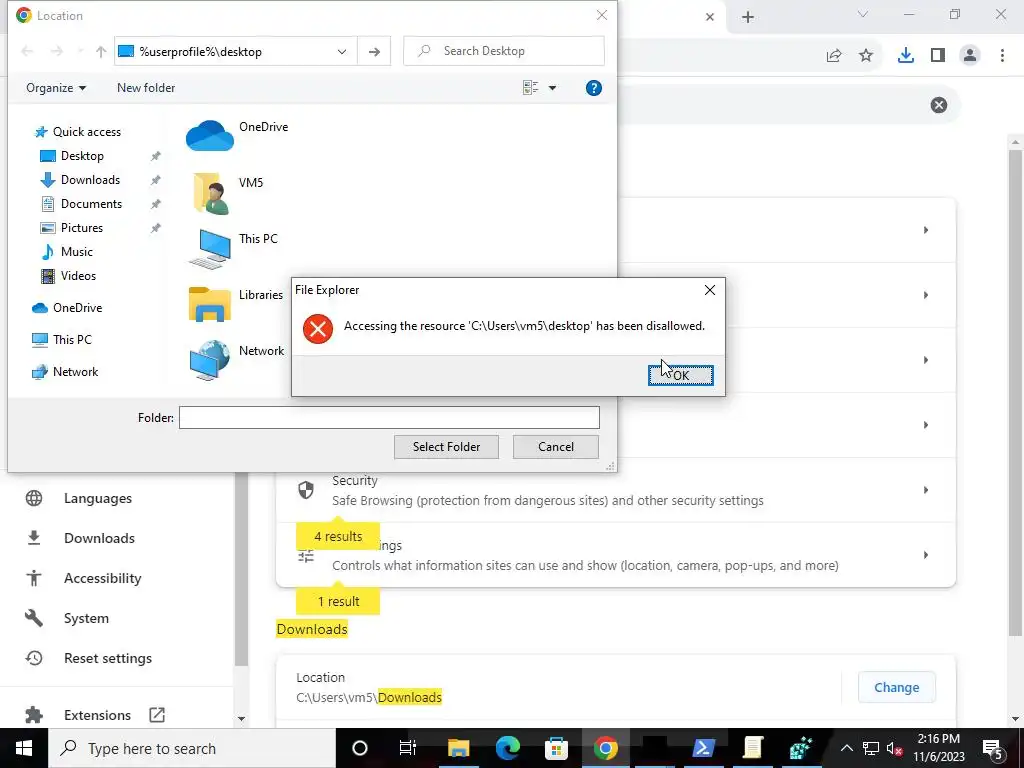The width and height of the screenshot is (1024, 768).
Task: Click the Select Folder button
Action: (x=446, y=447)
